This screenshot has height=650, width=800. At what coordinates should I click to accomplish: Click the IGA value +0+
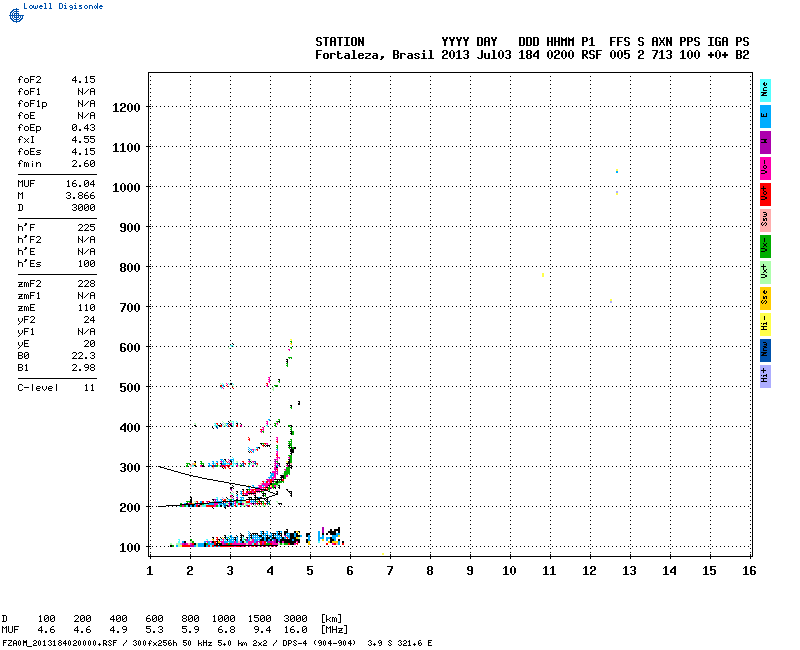717,55
